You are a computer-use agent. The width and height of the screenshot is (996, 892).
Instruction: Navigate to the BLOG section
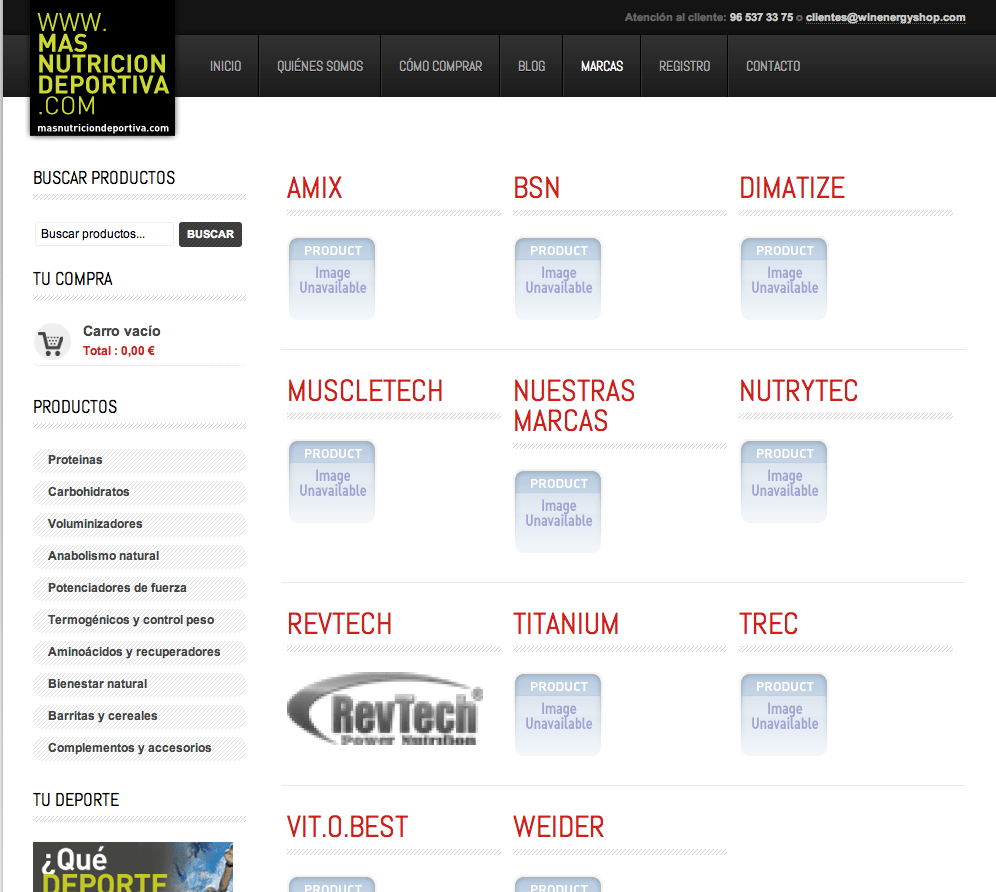(532, 66)
